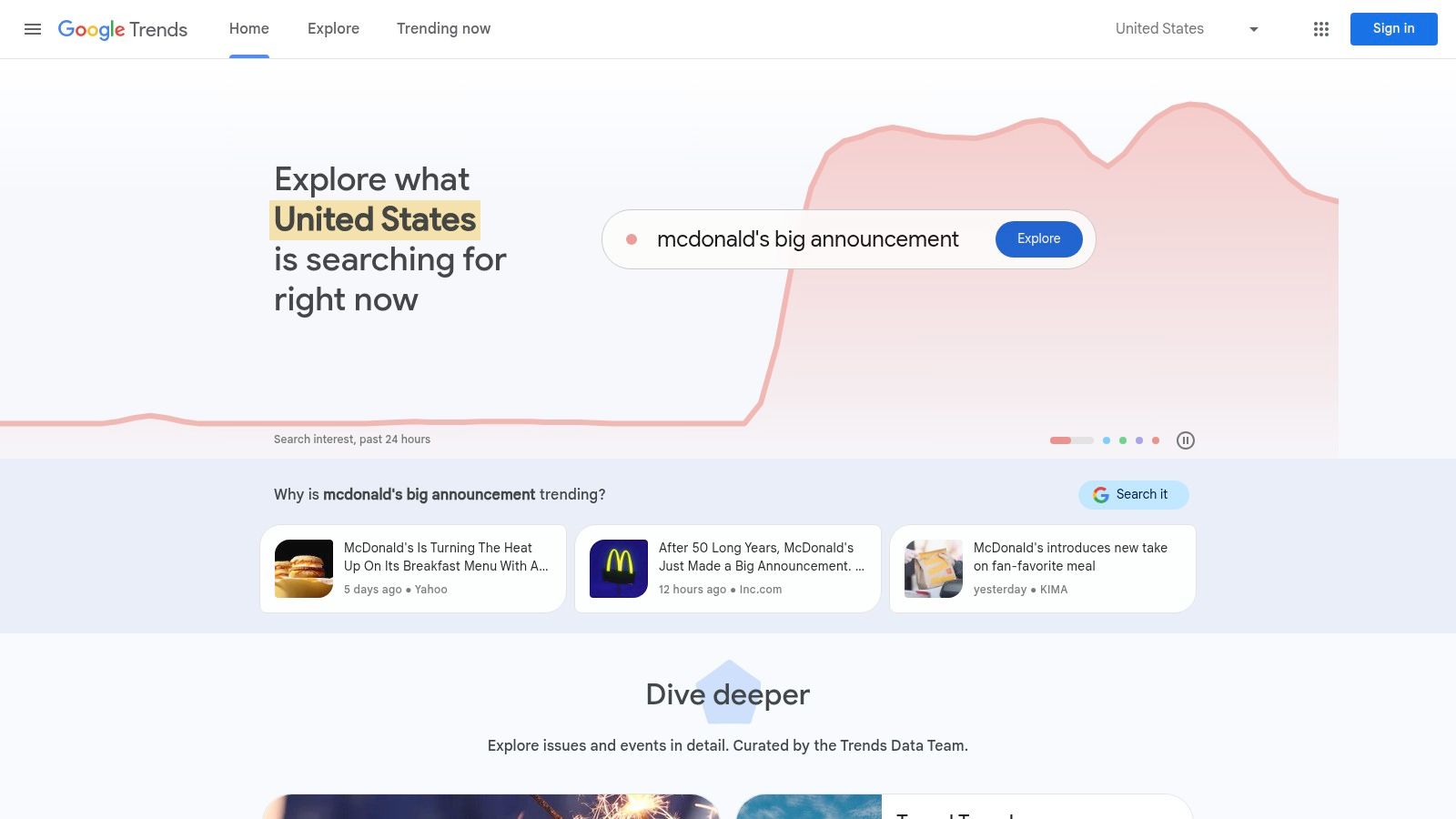1456x819 pixels.
Task: Click the highlighted United States headline text
Action: point(375,220)
